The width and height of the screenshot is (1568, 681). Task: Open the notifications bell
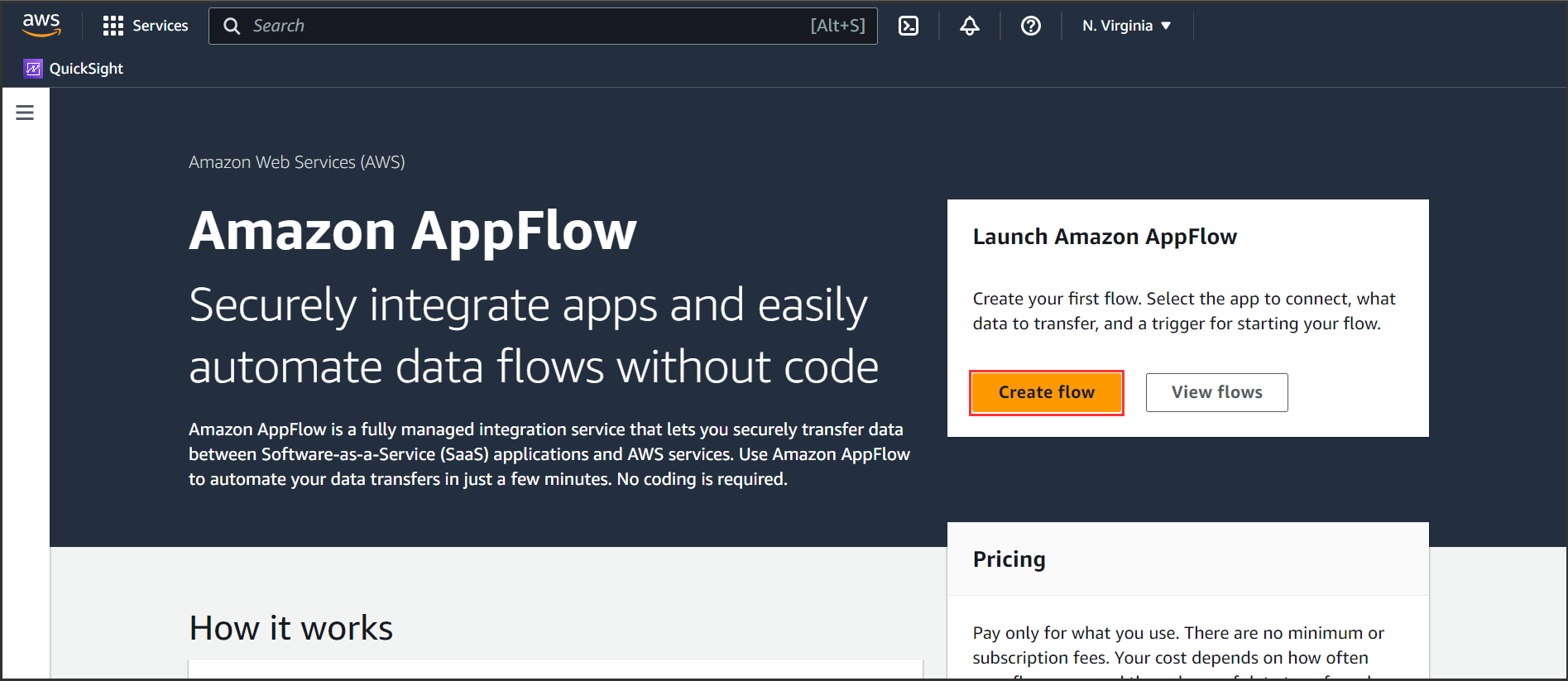tap(970, 26)
